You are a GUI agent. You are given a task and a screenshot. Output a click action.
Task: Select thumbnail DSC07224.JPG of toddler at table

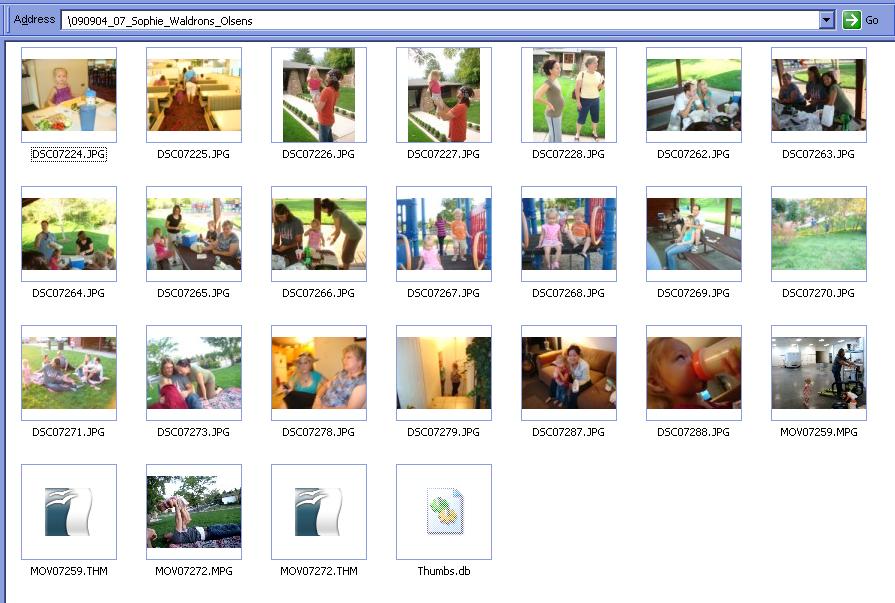(x=69, y=95)
